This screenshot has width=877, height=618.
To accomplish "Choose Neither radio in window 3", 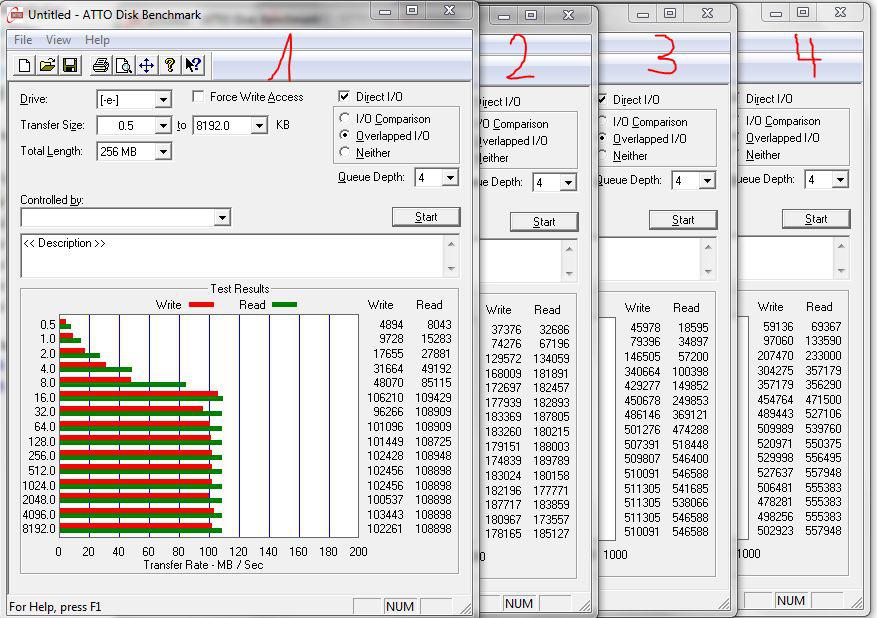I will coord(602,155).
